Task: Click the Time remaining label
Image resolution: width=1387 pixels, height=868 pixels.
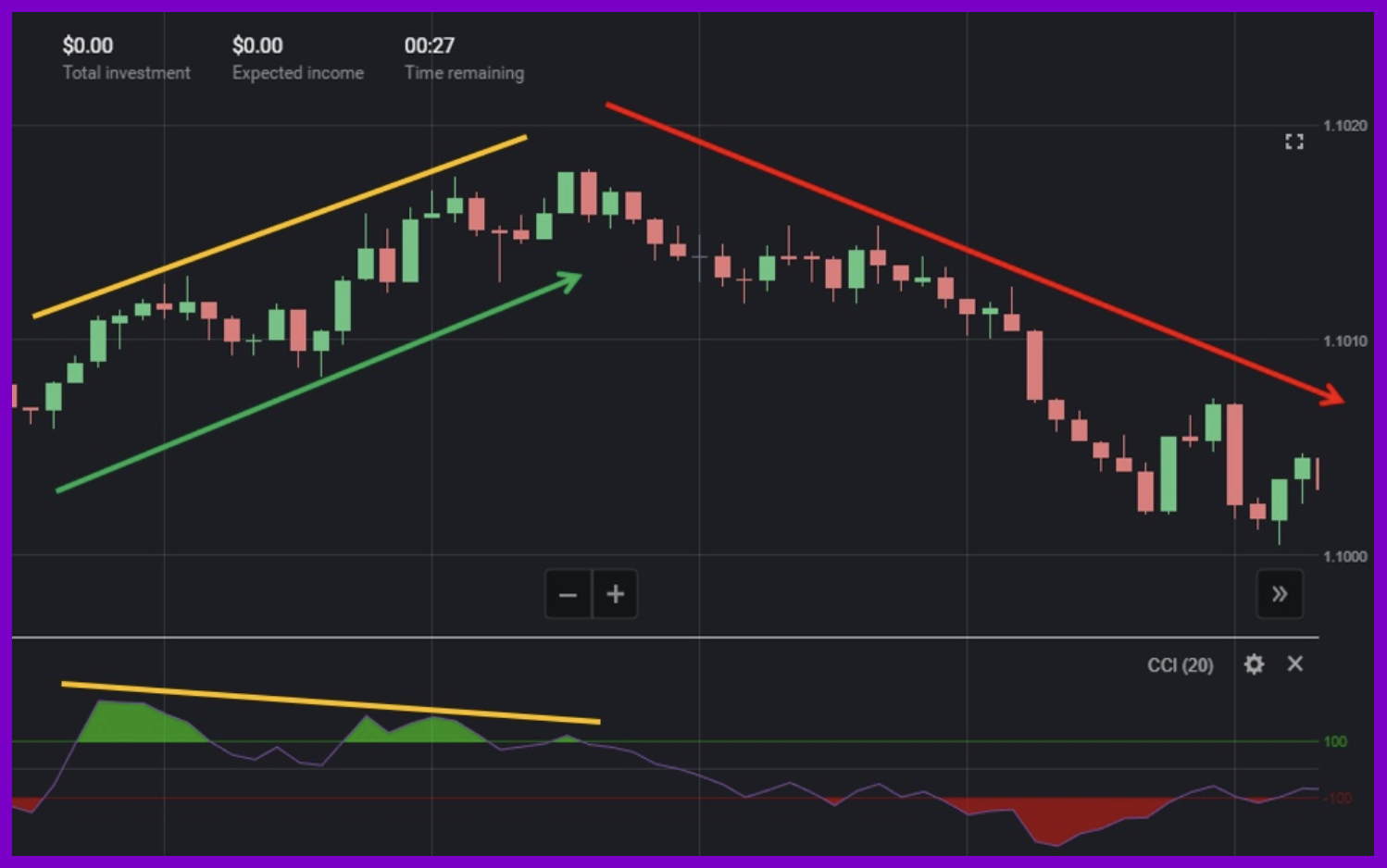Action: tap(464, 73)
